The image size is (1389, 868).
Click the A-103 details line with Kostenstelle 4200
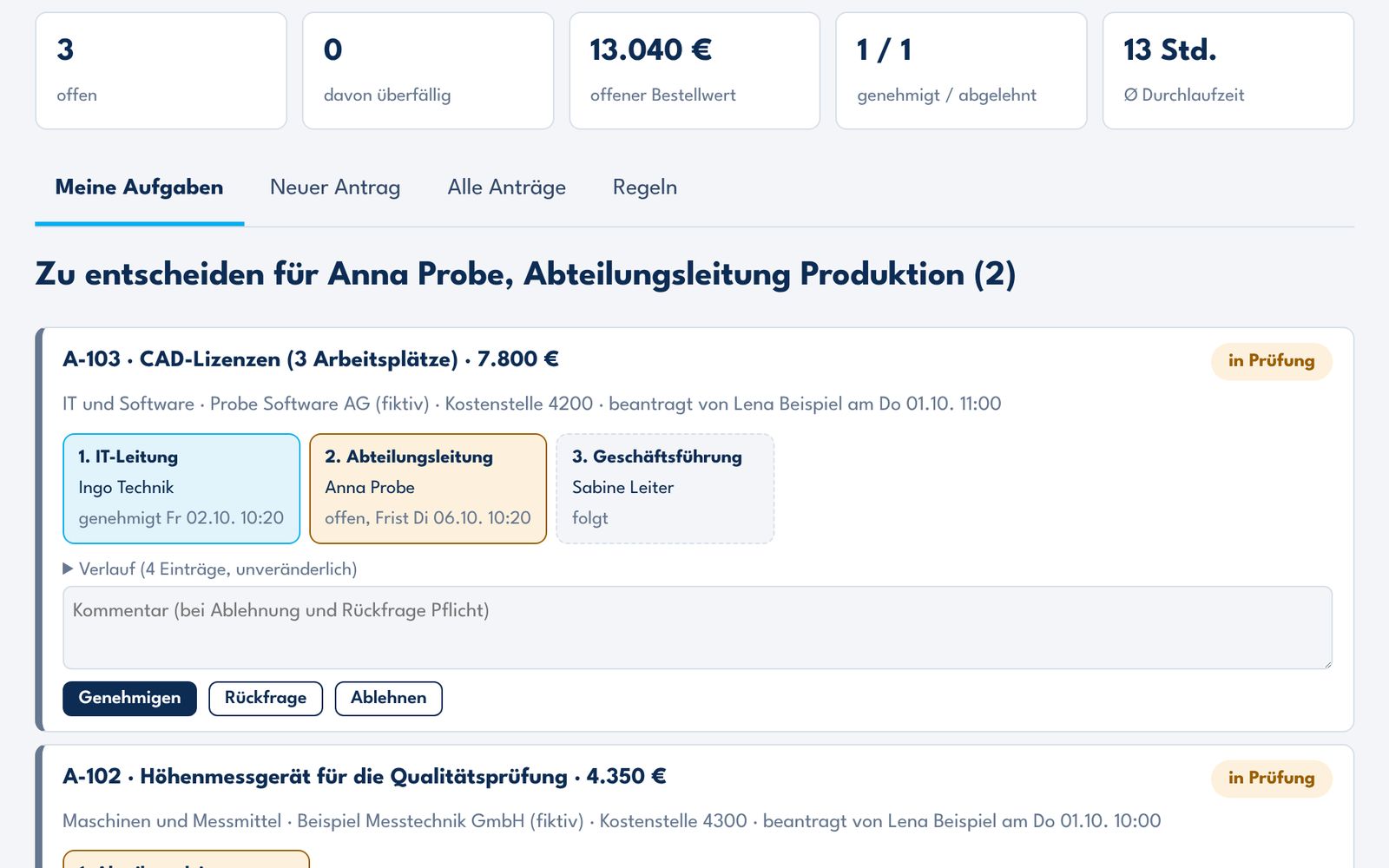[532, 404]
